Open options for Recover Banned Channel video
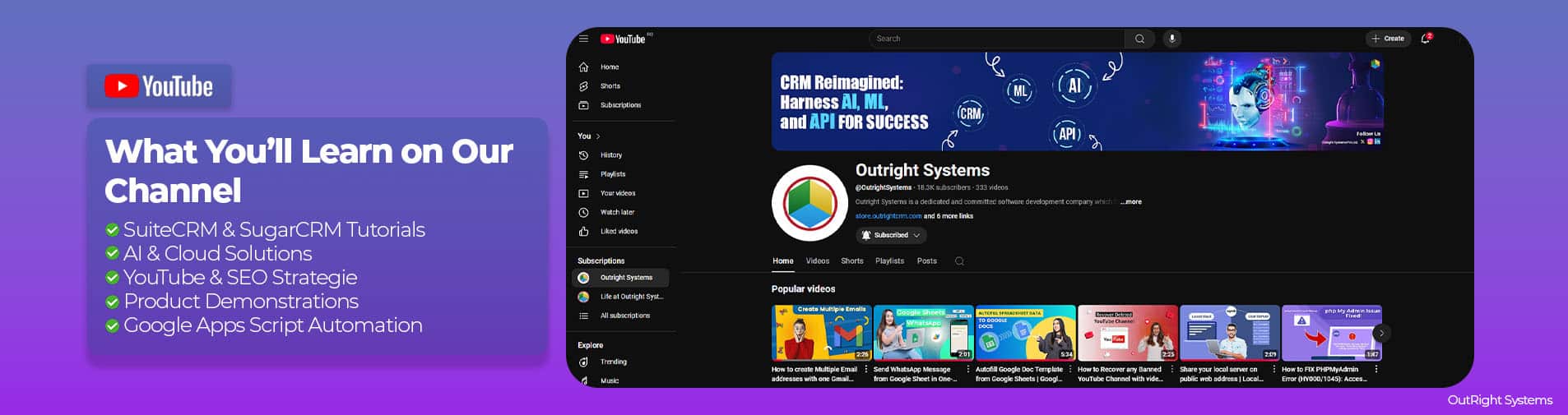Image resolution: width=1568 pixels, height=415 pixels. click(x=1172, y=370)
